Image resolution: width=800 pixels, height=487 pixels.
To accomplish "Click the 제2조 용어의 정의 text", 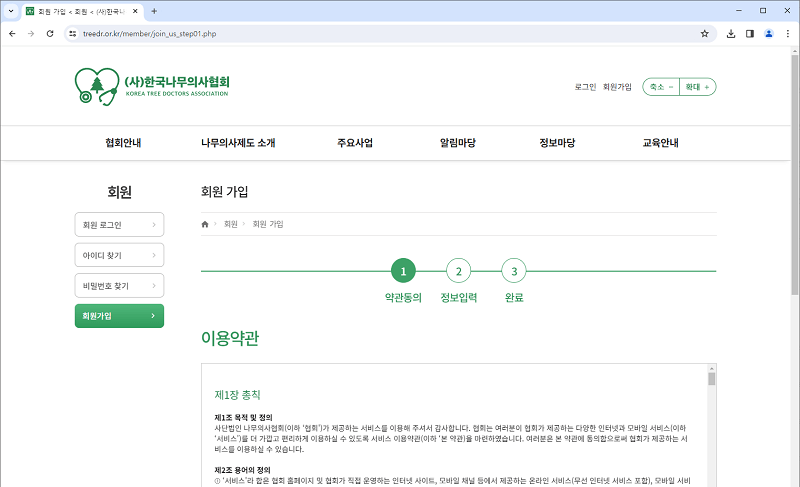I will point(242,470).
